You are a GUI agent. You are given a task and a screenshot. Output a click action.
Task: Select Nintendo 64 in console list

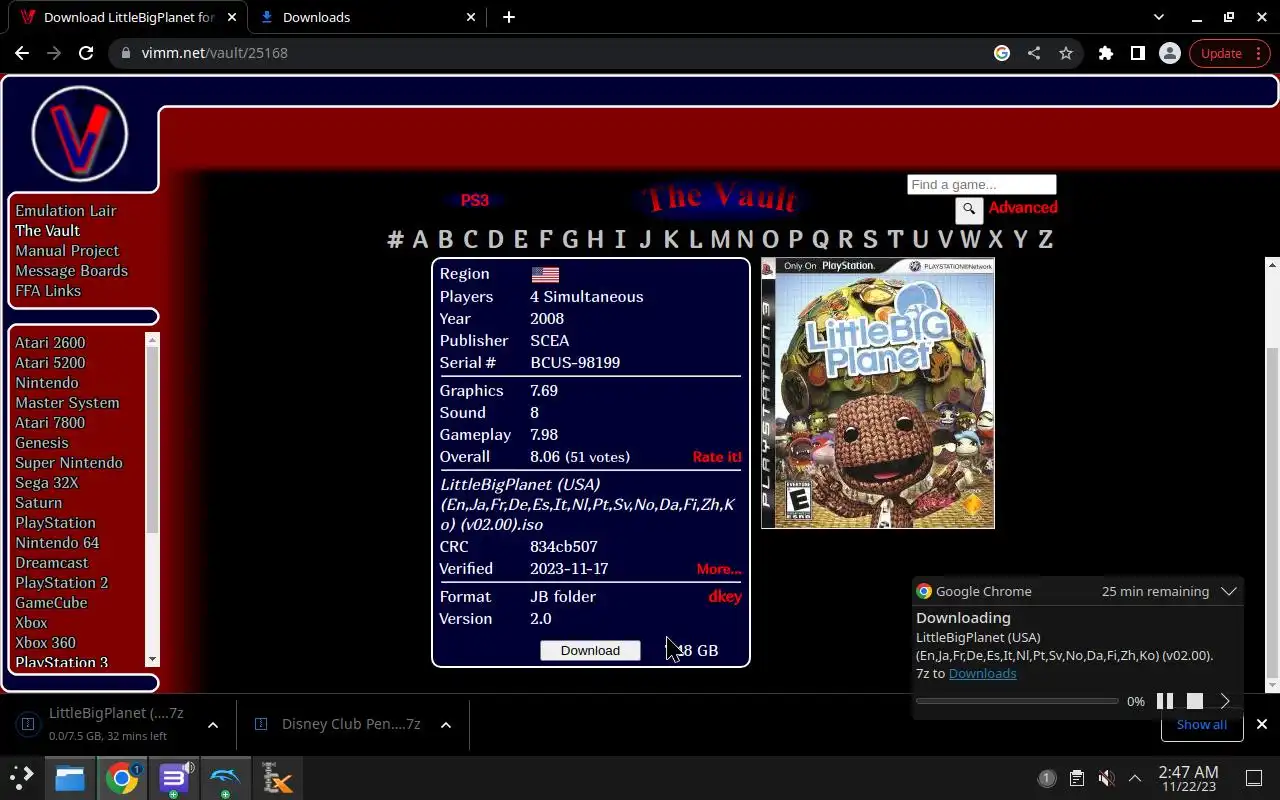coord(57,543)
